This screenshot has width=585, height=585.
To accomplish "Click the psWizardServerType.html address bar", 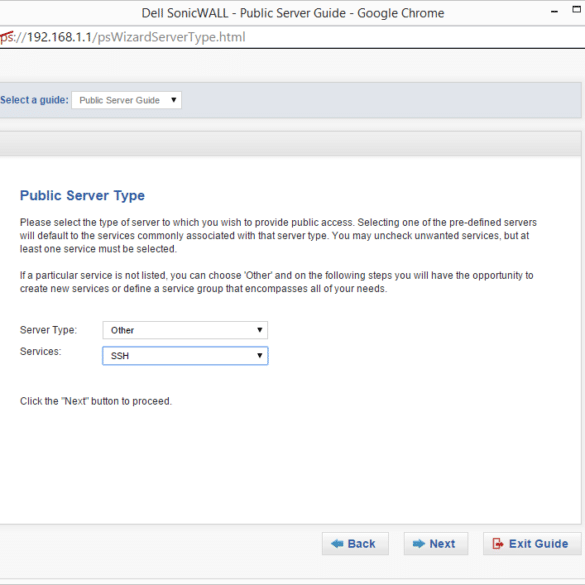I will 292,37.
